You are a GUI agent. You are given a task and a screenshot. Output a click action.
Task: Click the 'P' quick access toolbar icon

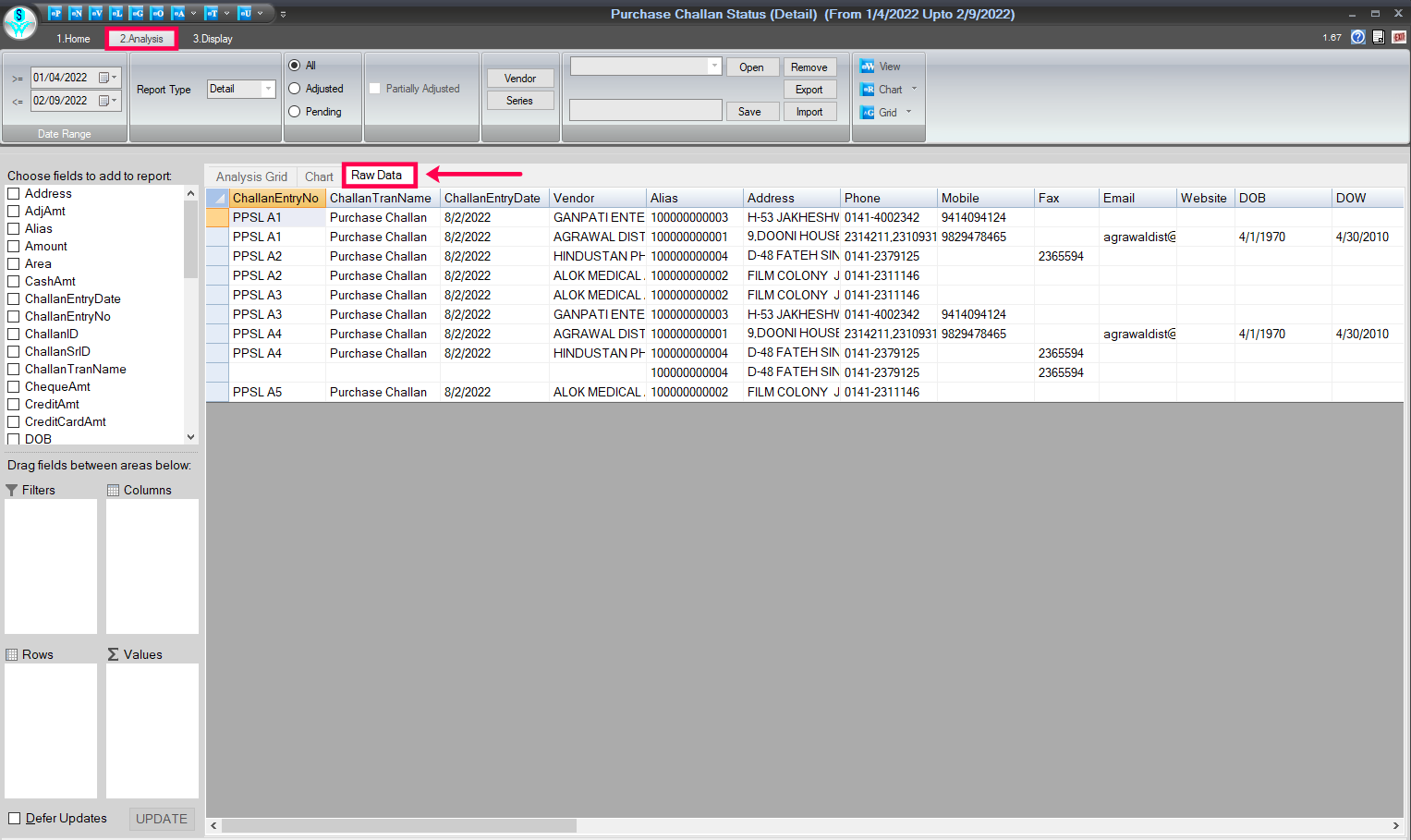coord(55,13)
